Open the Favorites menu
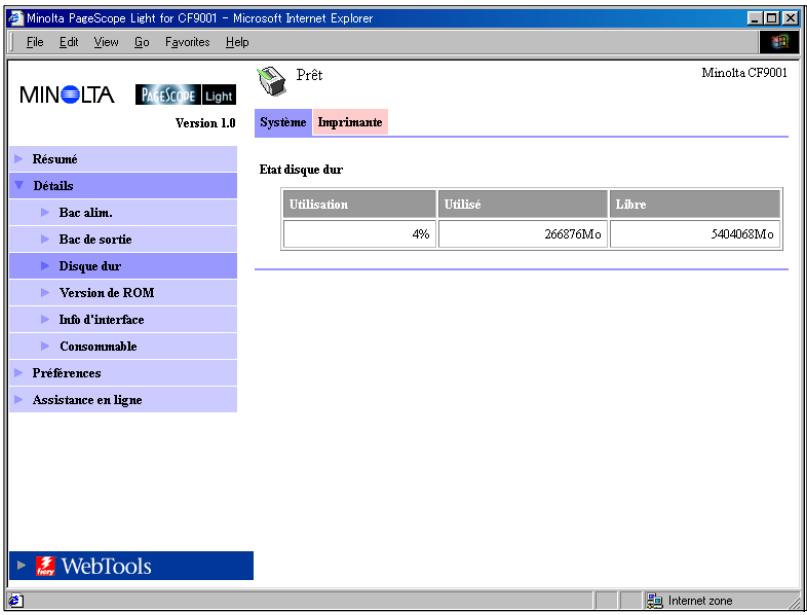The width and height of the screenshot is (807, 615). [x=187, y=42]
